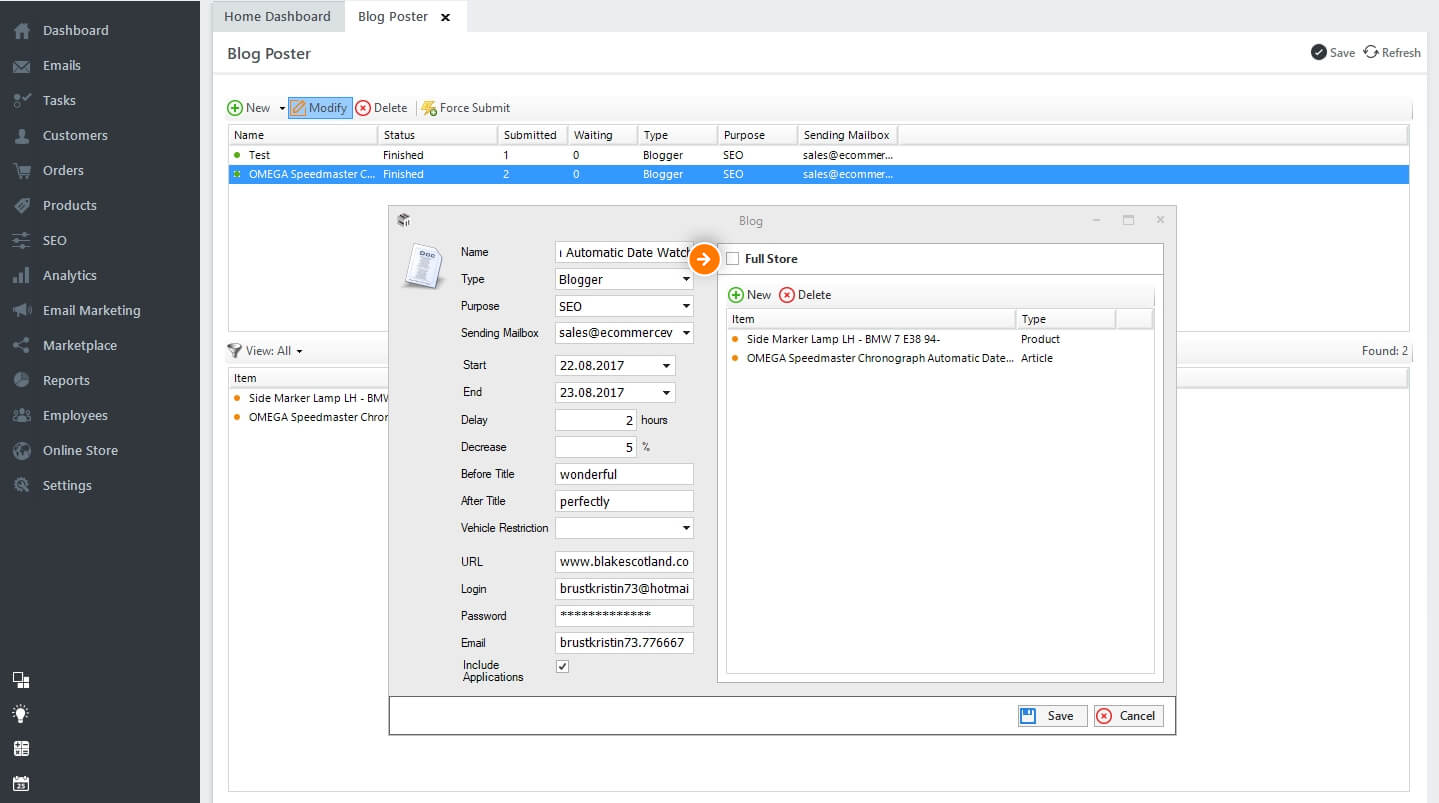1439x803 pixels.
Task: Open Customers in the sidebar
Action: click(x=75, y=135)
